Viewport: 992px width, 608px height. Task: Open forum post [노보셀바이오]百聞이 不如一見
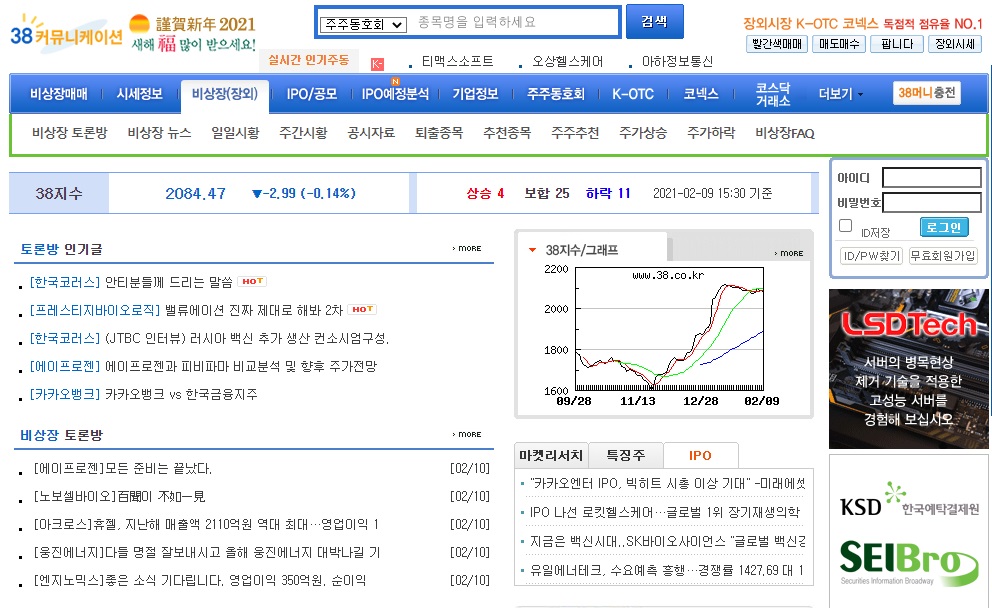[120, 497]
